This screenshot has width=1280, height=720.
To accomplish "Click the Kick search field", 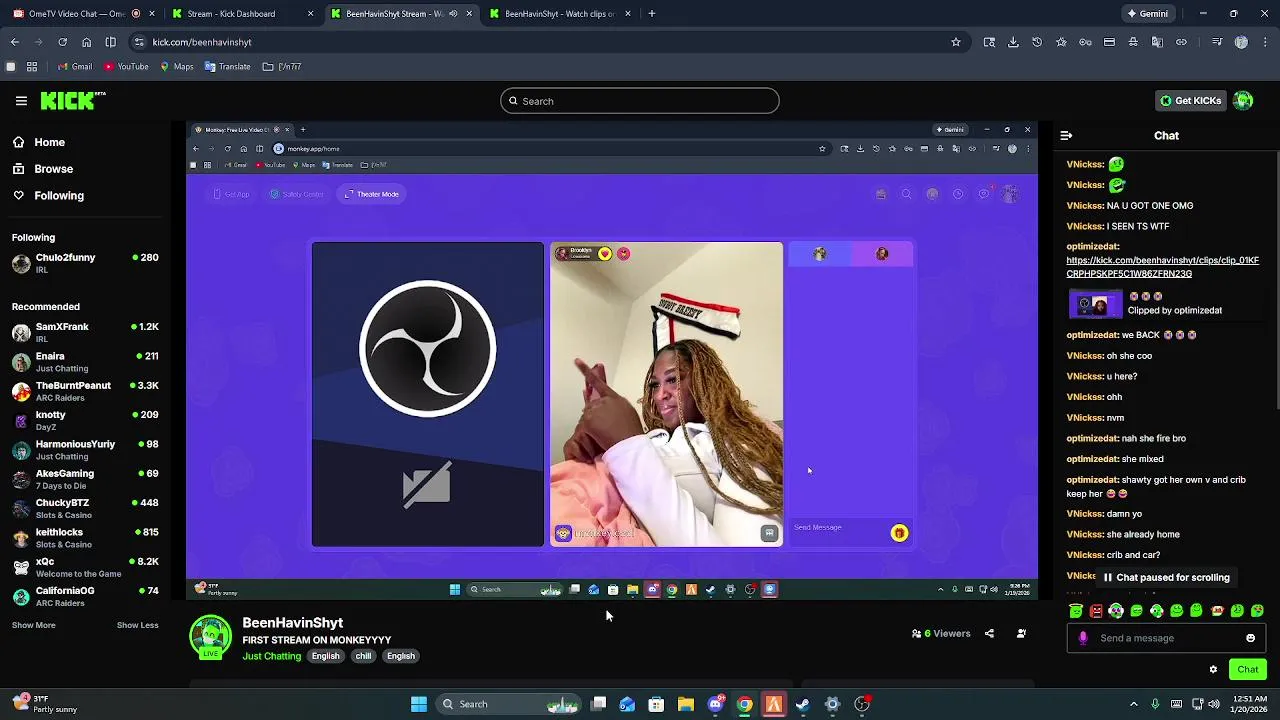I will click(640, 101).
